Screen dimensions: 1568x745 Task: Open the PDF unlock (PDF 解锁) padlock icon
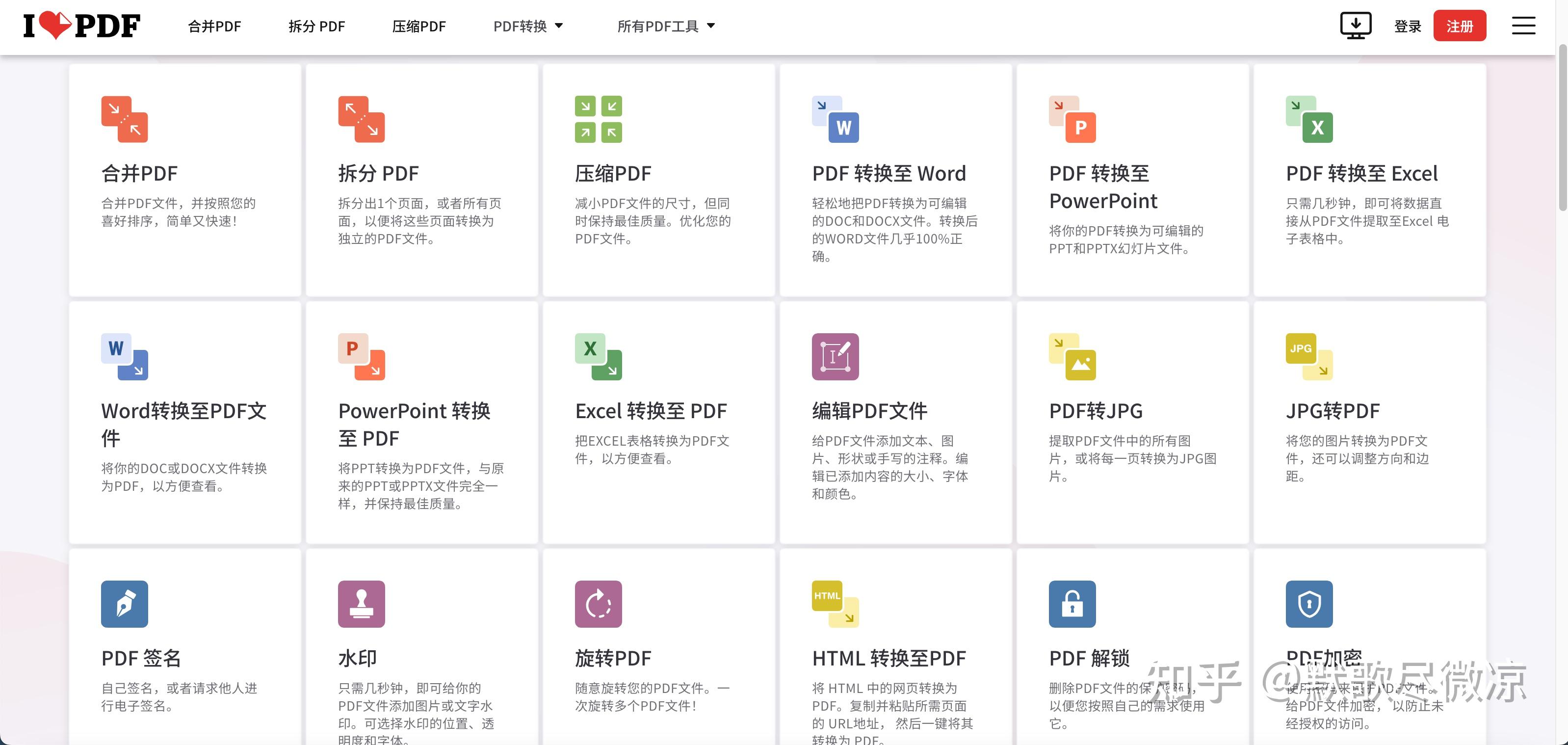pyautogui.click(x=1072, y=604)
